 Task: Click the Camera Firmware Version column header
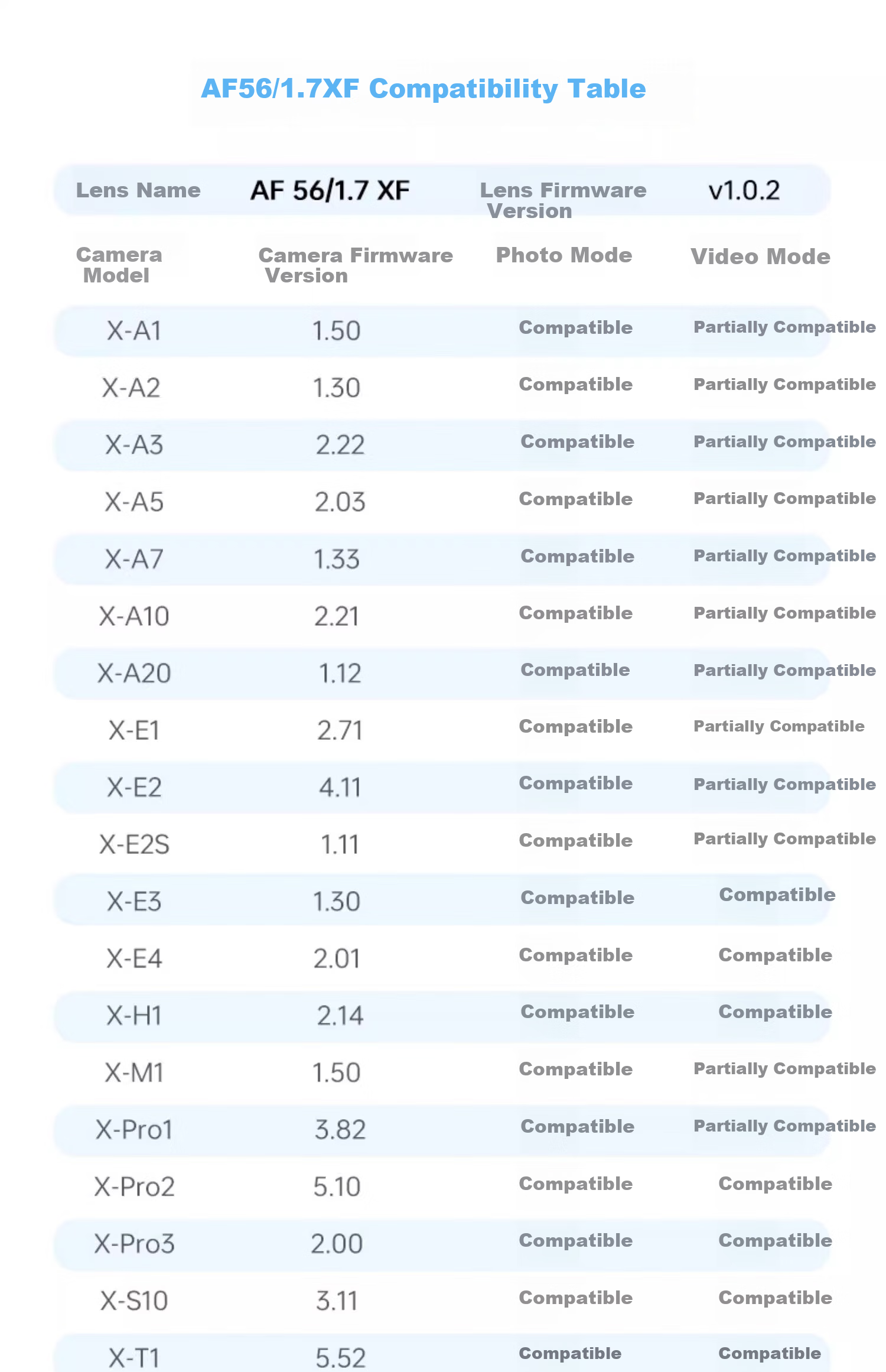[356, 265]
